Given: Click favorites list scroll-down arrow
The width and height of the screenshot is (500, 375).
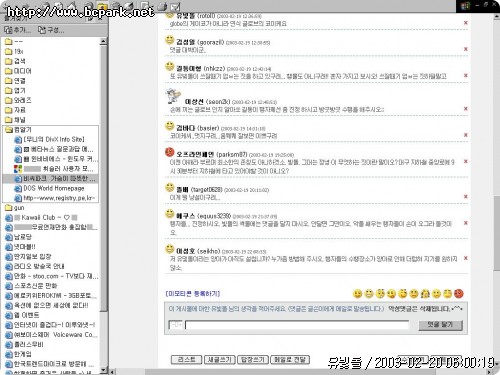Looking at the screenshot, I should point(103,370).
